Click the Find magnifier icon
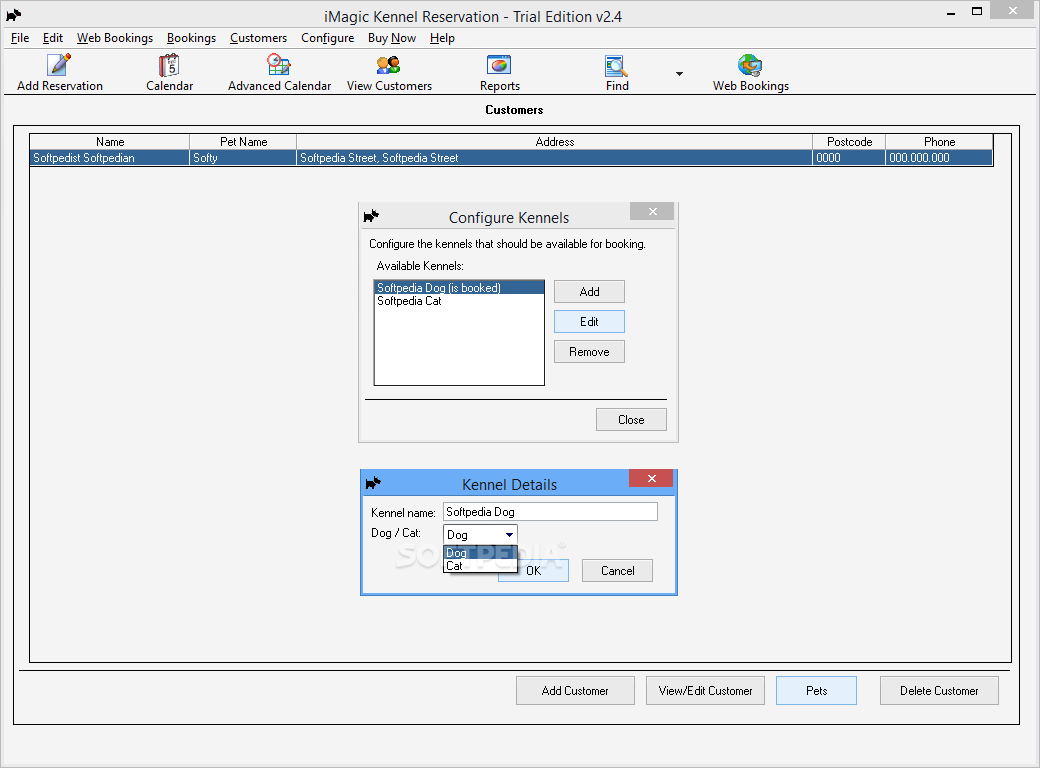 click(616, 65)
